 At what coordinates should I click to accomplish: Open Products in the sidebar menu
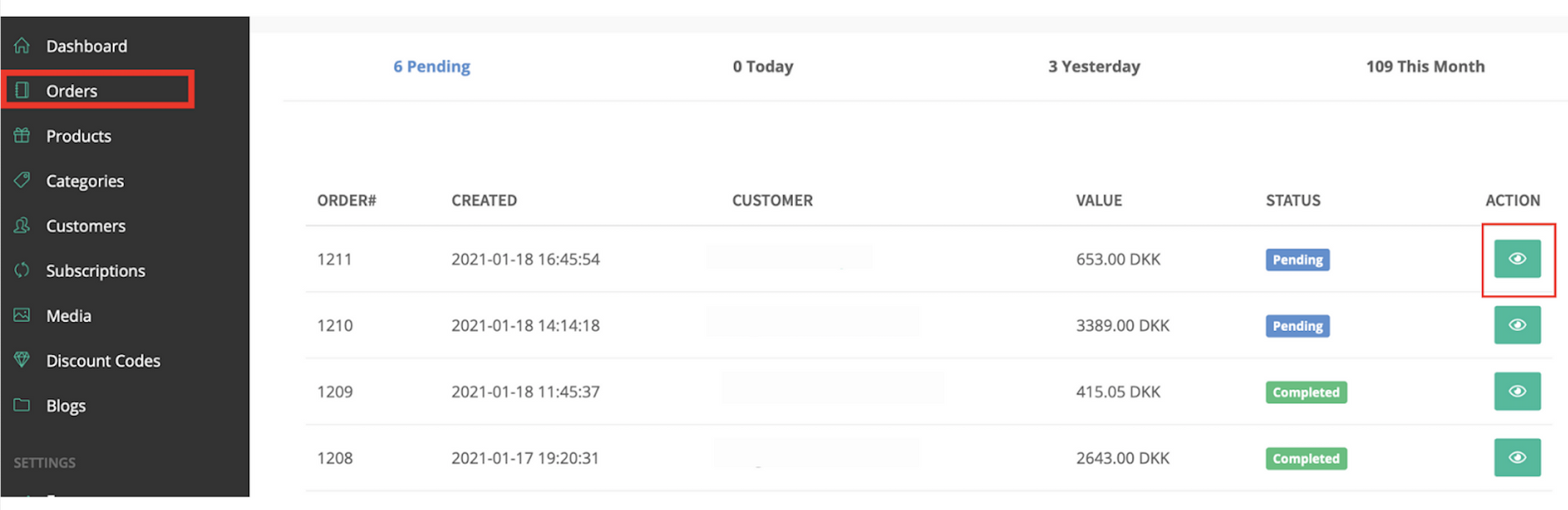click(x=78, y=136)
